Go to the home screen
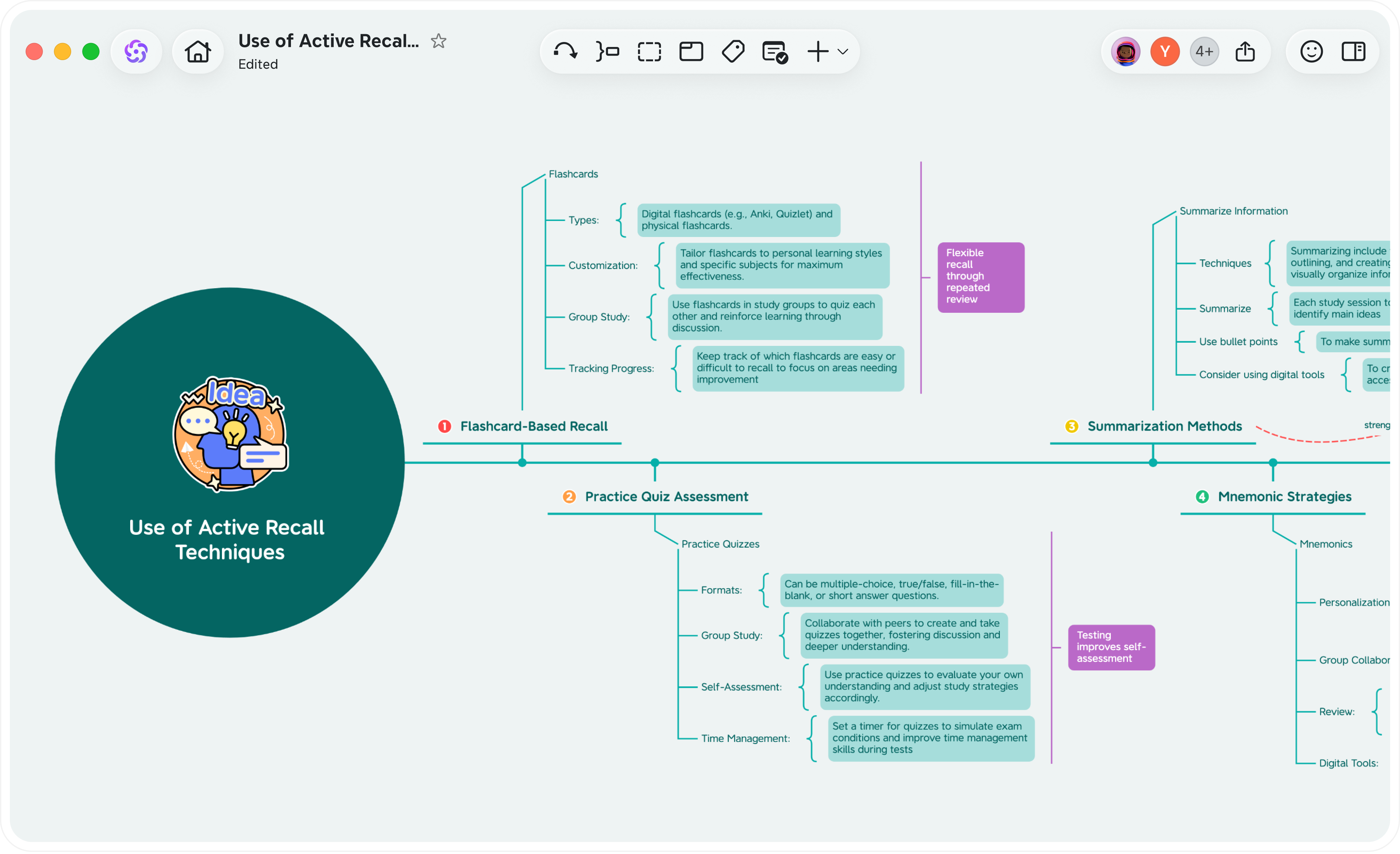The width and height of the screenshot is (1400, 854). [x=198, y=52]
